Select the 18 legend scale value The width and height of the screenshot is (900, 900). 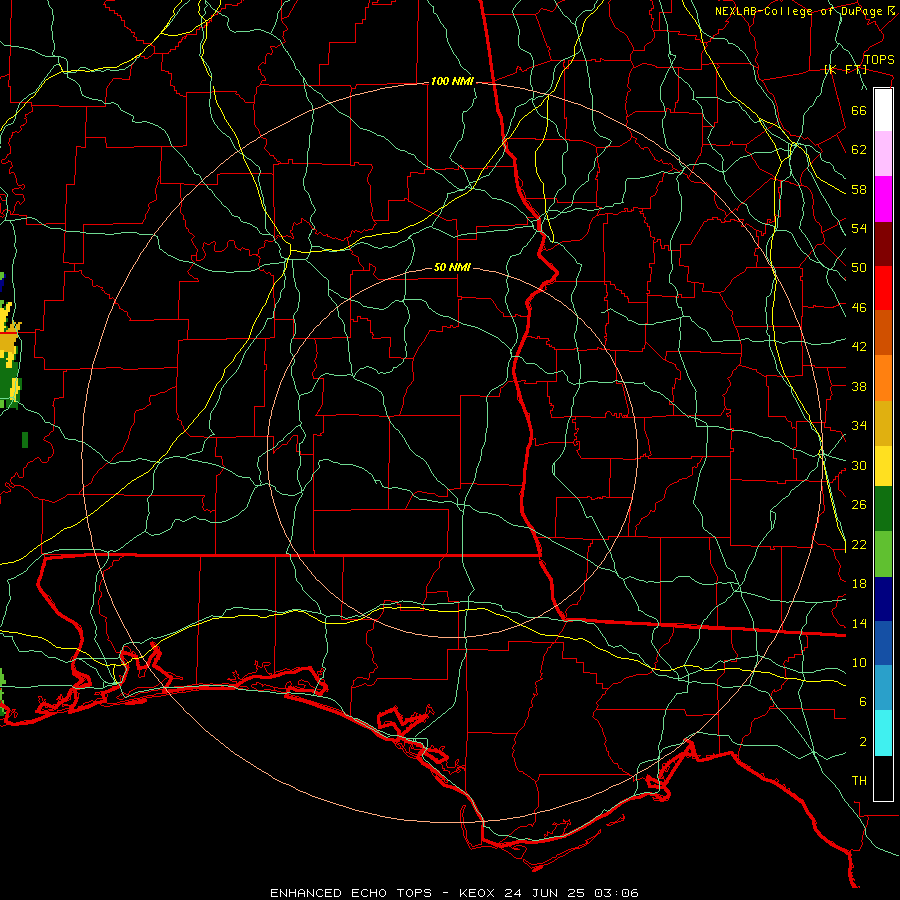click(x=859, y=584)
